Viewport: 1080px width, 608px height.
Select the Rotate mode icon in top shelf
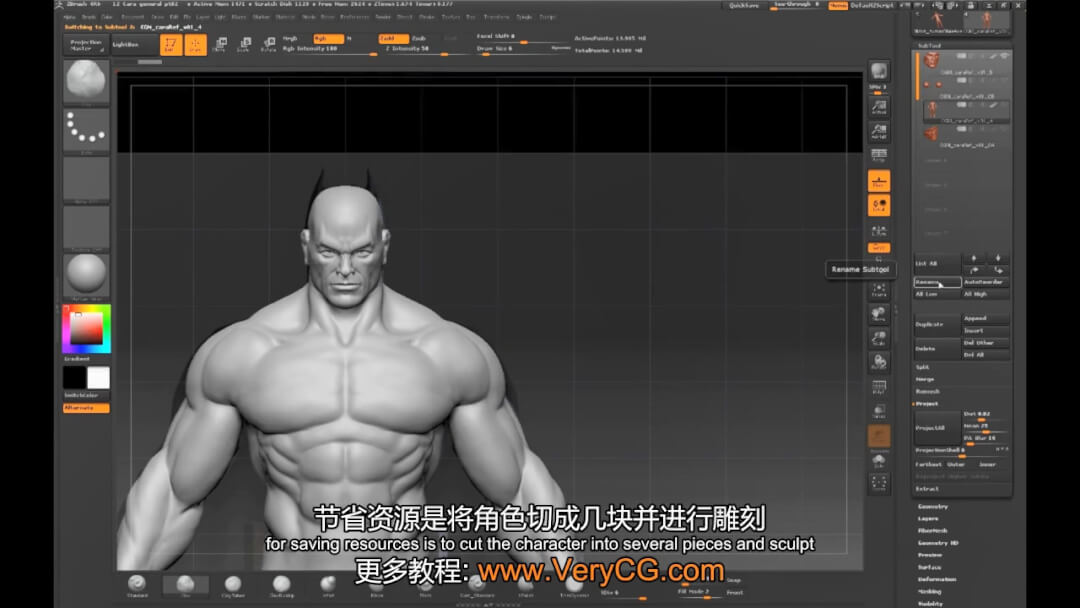point(268,45)
